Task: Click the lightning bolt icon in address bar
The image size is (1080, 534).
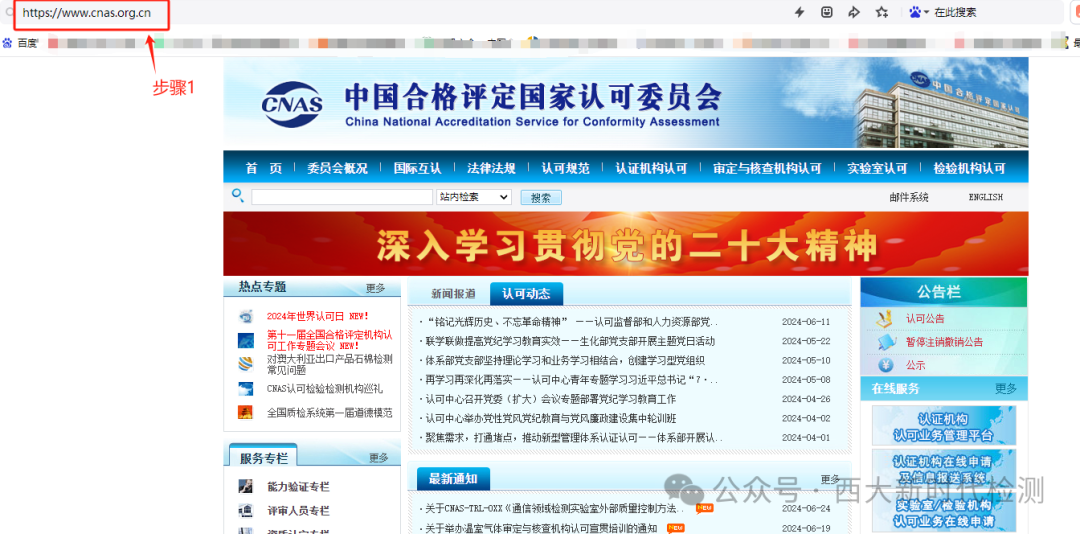Action: (x=800, y=12)
